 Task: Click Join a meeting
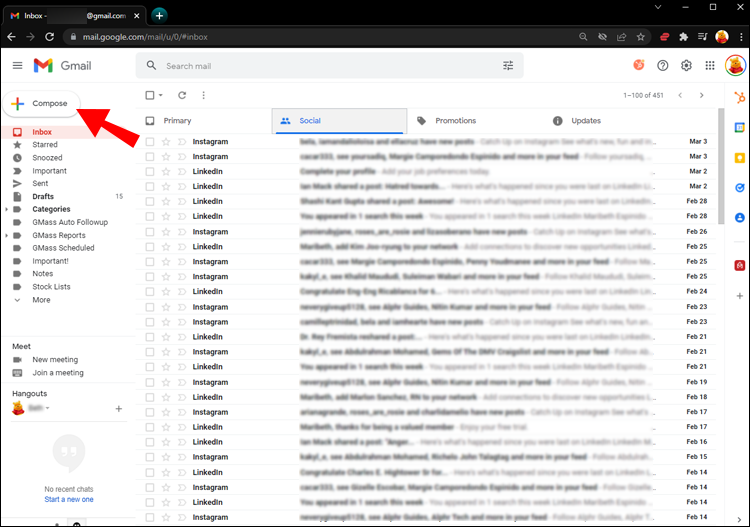[x=58, y=373]
